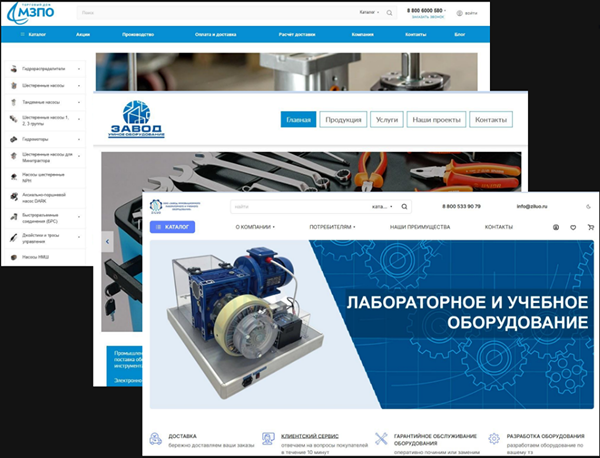Expand the Гидрораспределители row arrow
The width and height of the screenshot is (600, 458).
coord(79,69)
